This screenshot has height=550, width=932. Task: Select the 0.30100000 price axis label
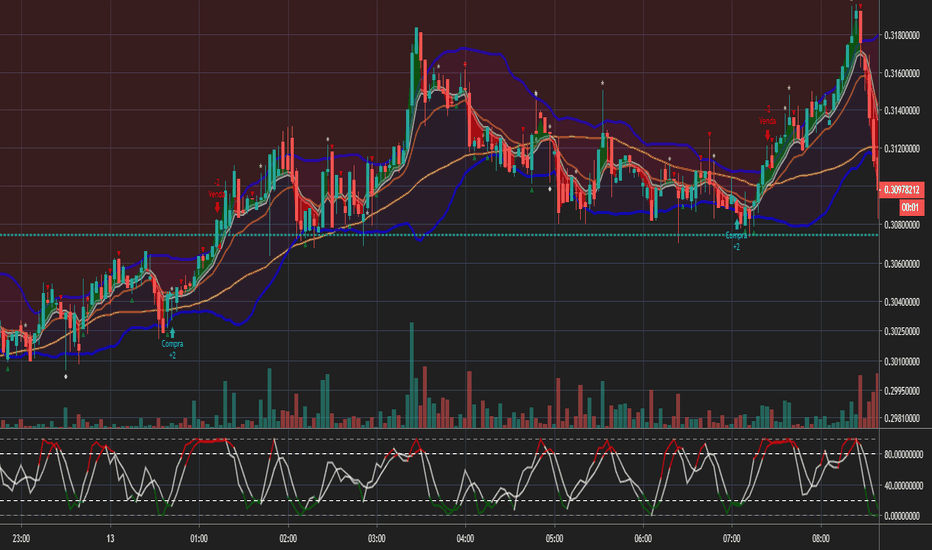coord(902,361)
